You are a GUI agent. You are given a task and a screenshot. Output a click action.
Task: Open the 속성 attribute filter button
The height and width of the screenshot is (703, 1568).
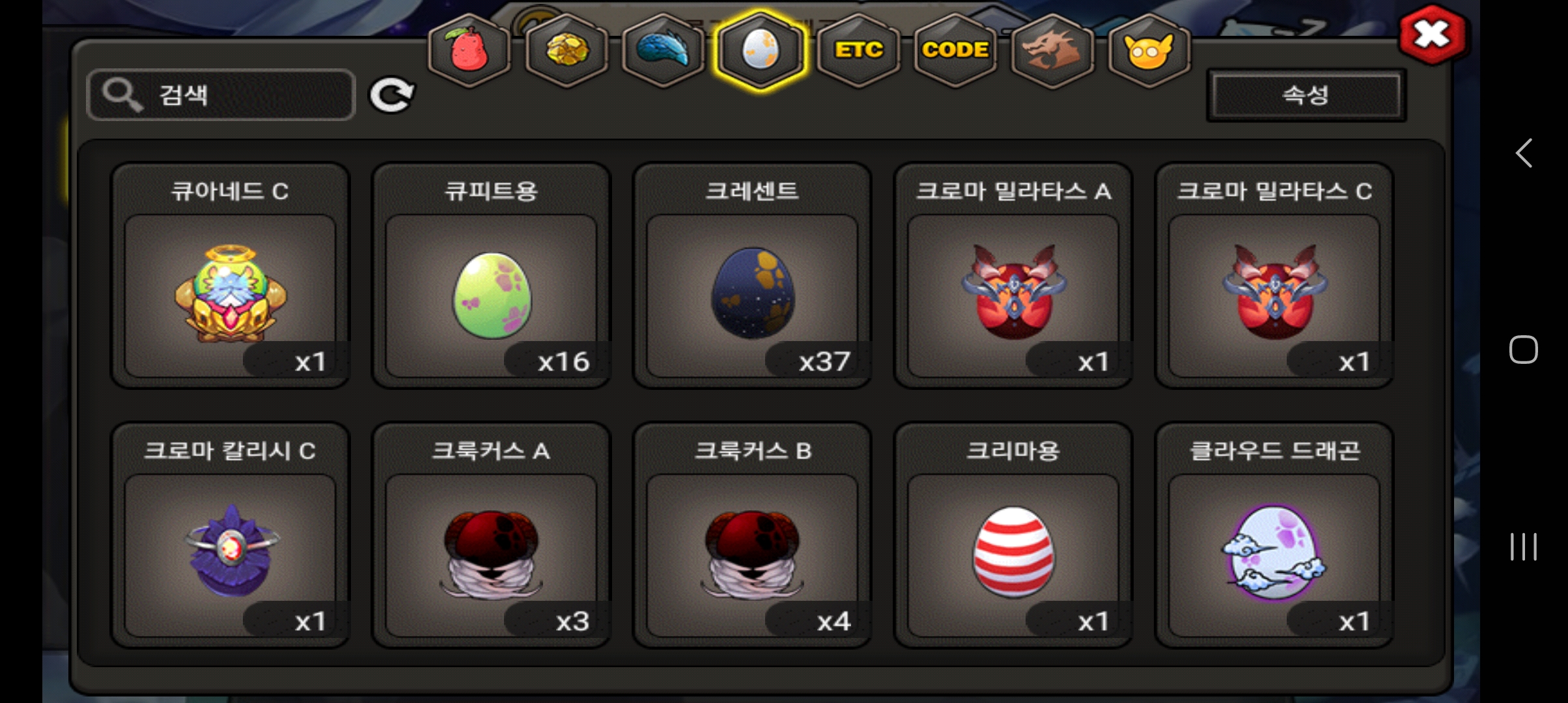(1306, 96)
